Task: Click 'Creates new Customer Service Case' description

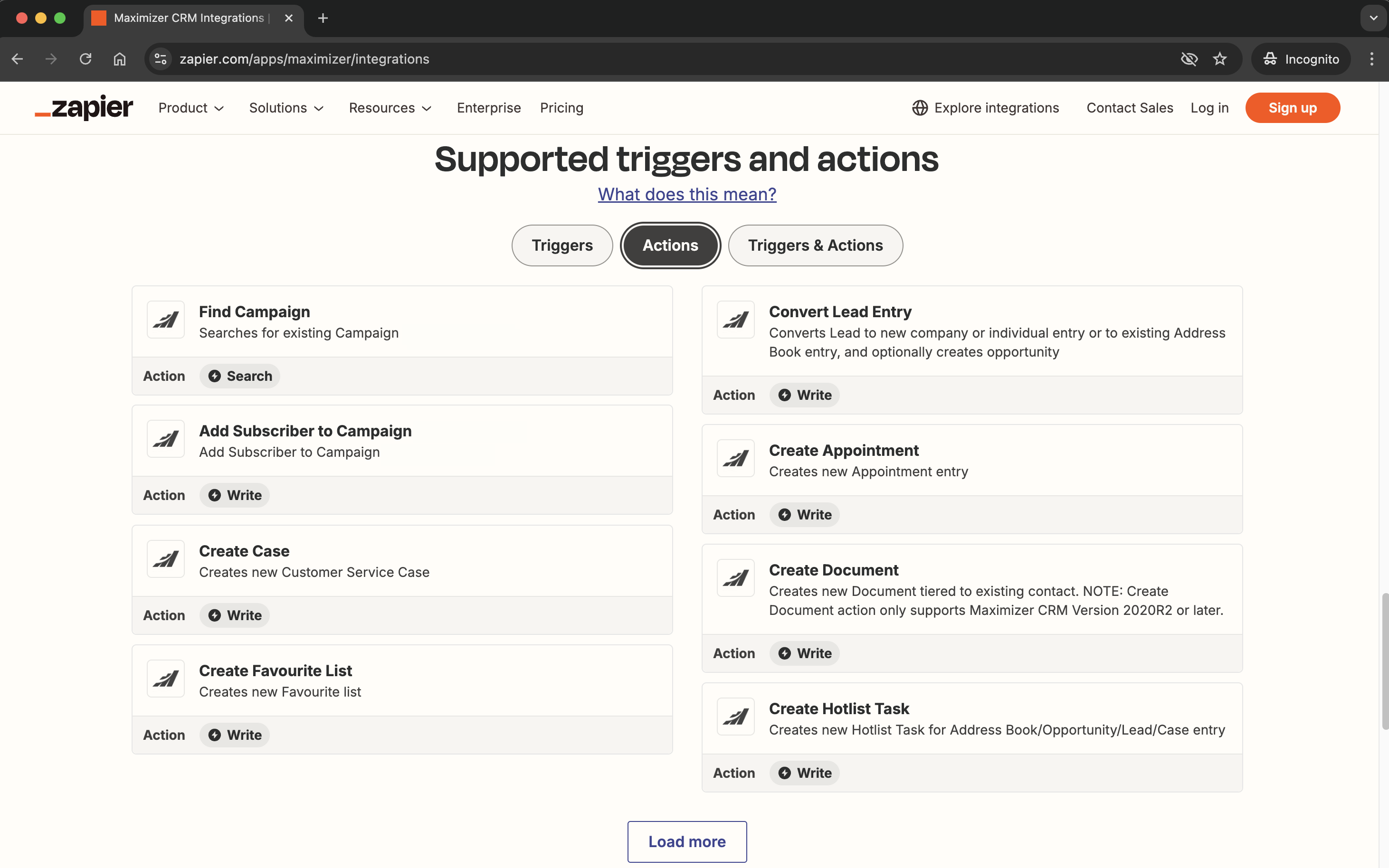Action: pyautogui.click(x=314, y=572)
